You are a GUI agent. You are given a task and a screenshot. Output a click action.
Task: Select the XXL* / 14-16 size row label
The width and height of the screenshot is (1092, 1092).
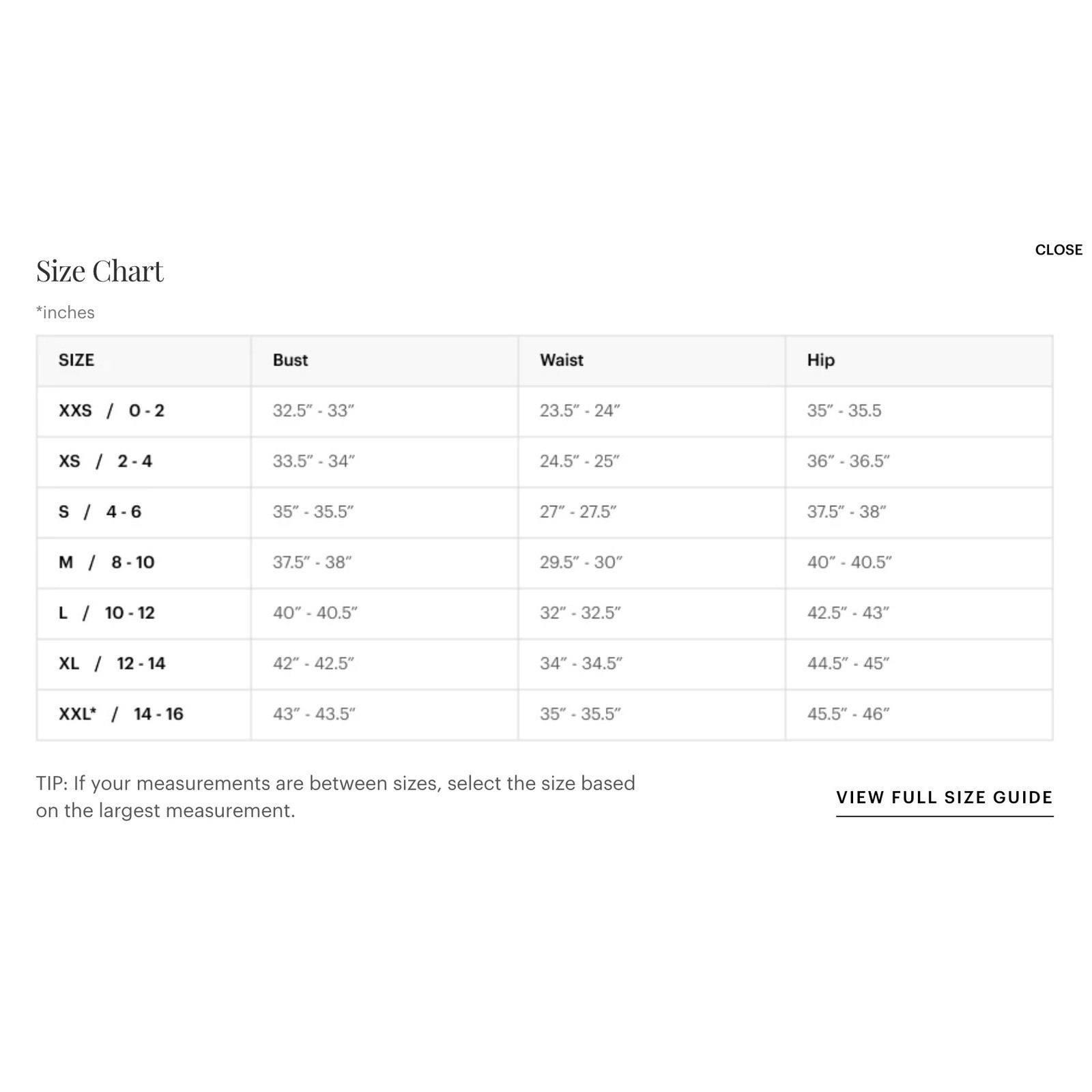121,714
